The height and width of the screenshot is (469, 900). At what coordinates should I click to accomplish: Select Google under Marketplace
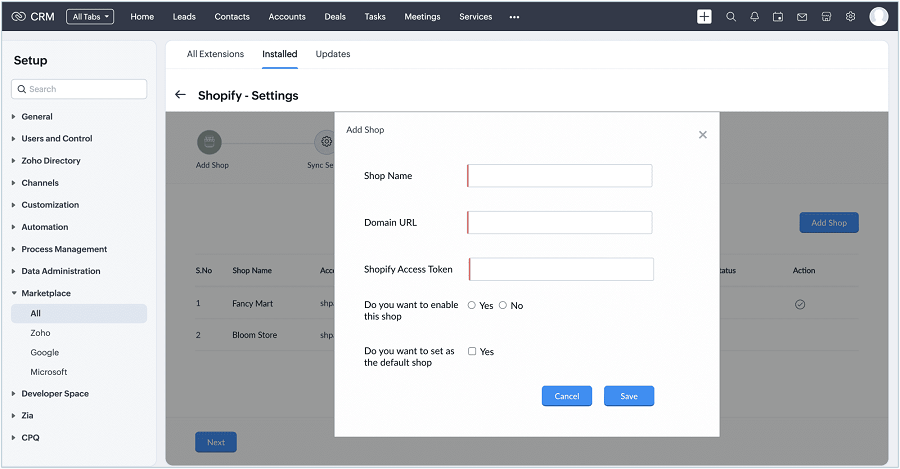tap(45, 352)
